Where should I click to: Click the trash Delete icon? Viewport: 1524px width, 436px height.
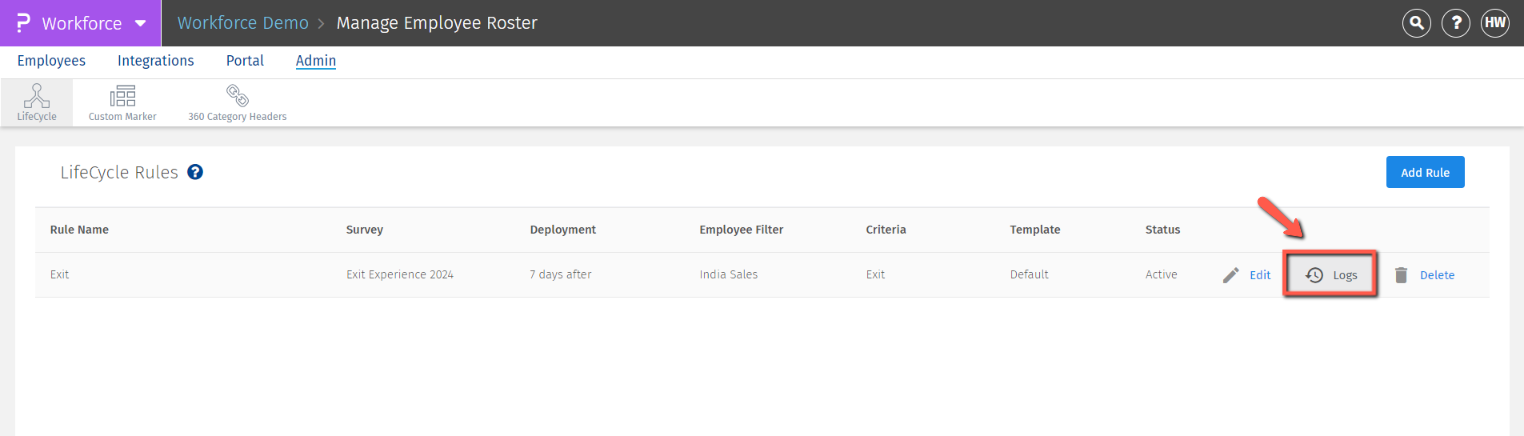tap(1401, 275)
